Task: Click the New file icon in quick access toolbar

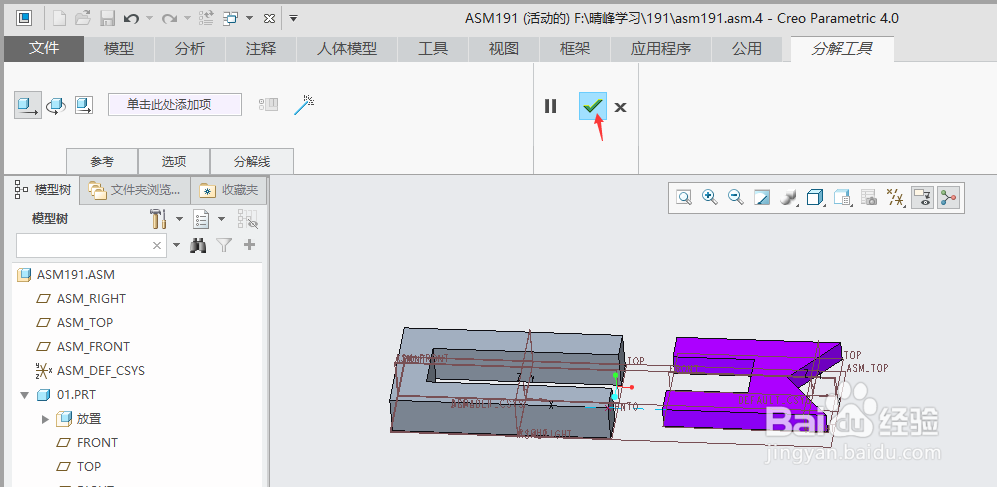Action: tap(59, 18)
